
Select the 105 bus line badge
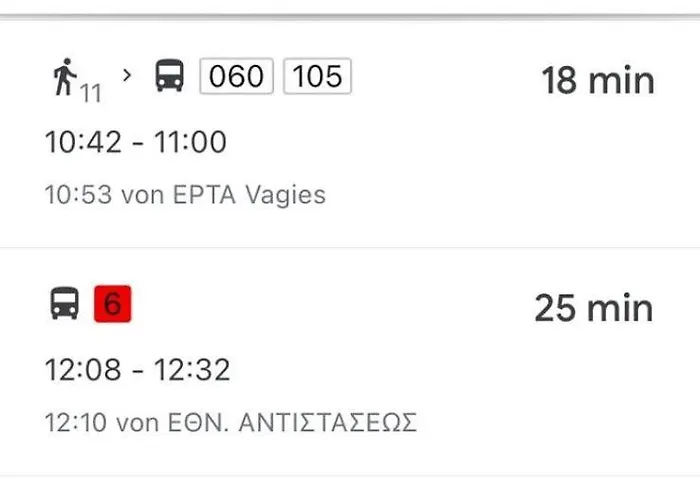click(x=318, y=76)
